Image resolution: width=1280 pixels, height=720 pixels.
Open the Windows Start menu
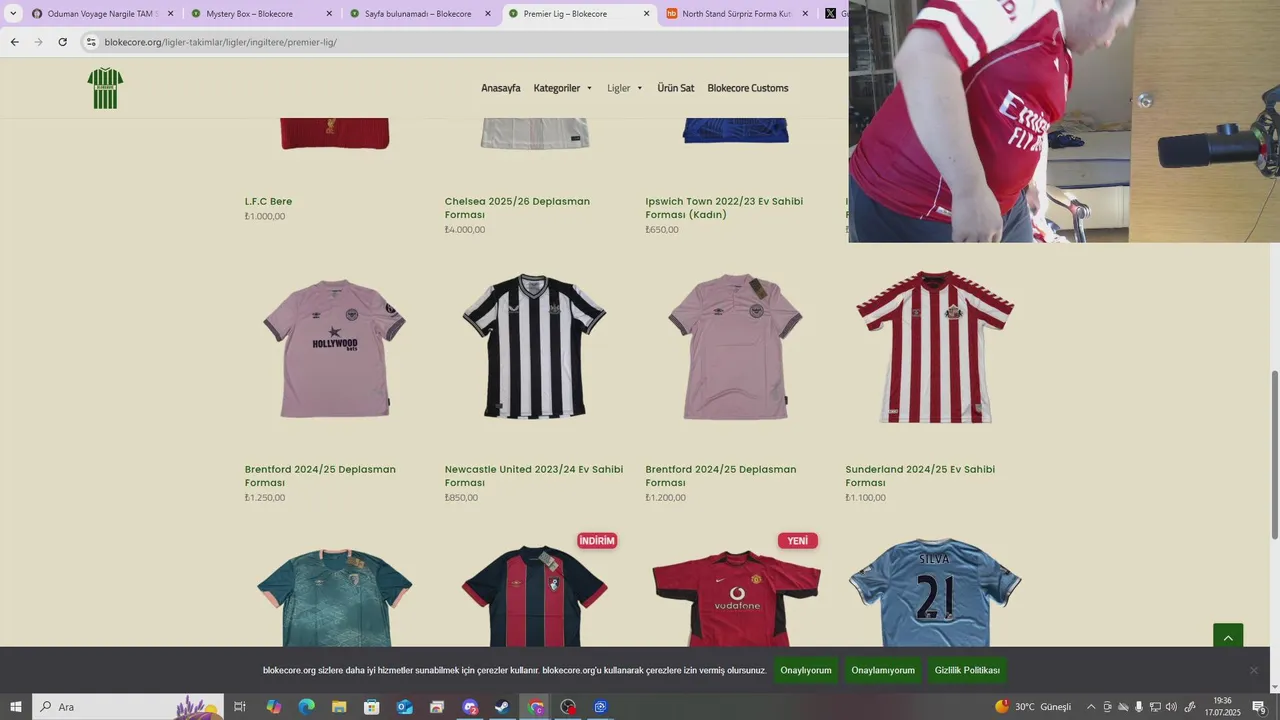point(16,707)
